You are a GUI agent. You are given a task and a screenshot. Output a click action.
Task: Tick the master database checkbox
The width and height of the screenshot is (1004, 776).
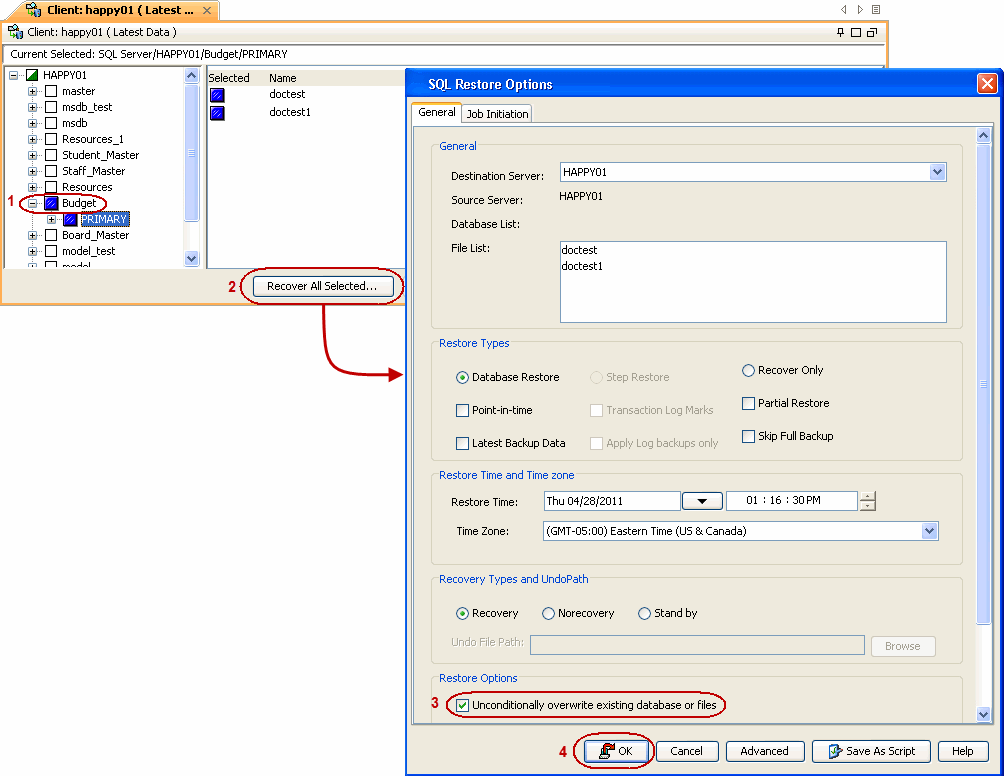51,91
